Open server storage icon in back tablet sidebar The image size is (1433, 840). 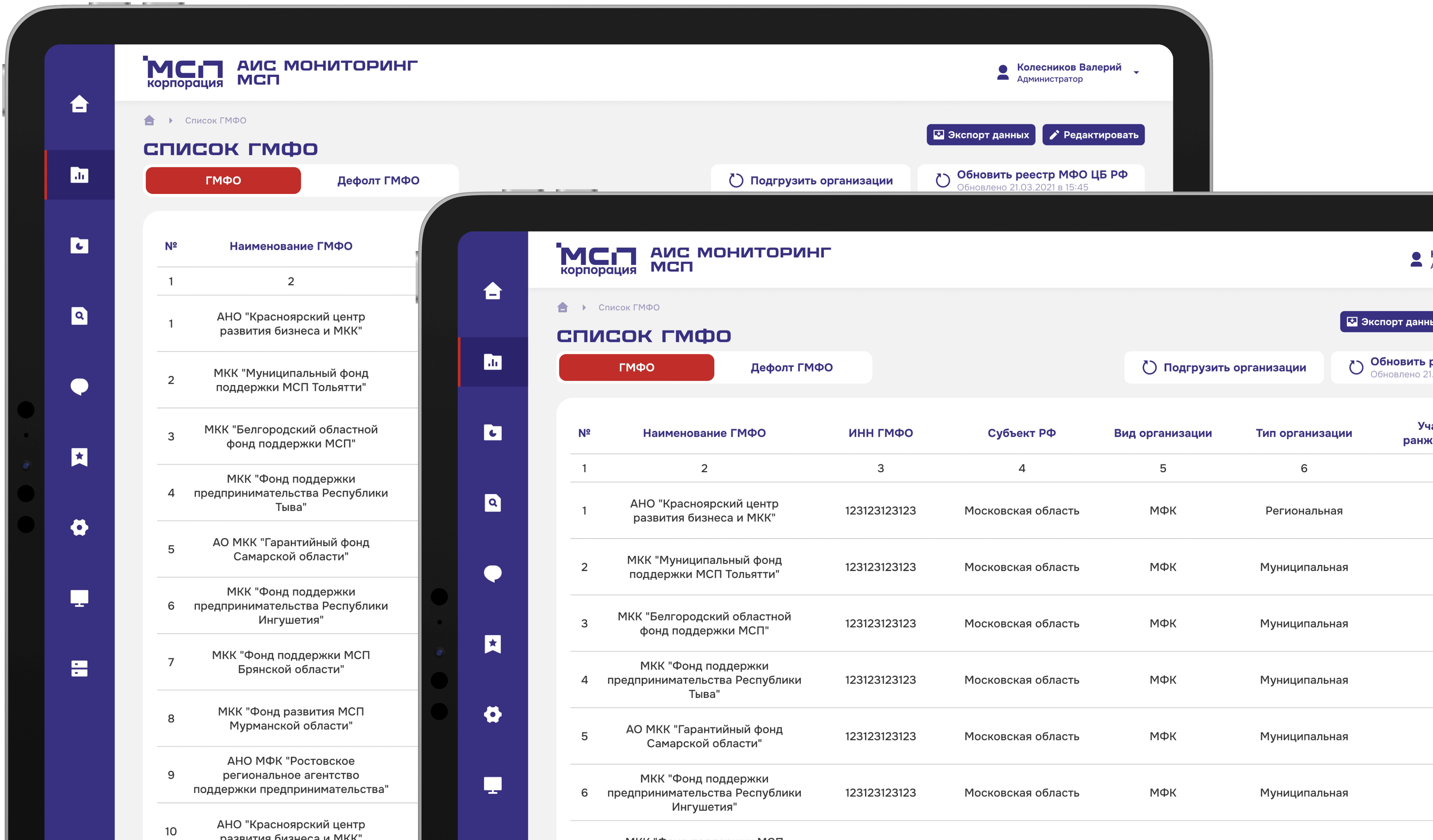[x=79, y=668]
